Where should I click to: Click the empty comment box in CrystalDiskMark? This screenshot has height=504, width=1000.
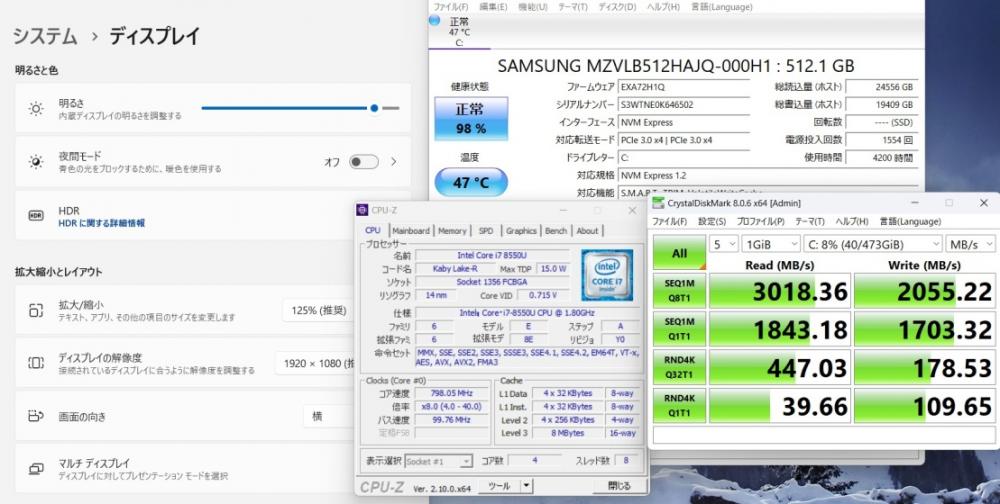point(824,435)
